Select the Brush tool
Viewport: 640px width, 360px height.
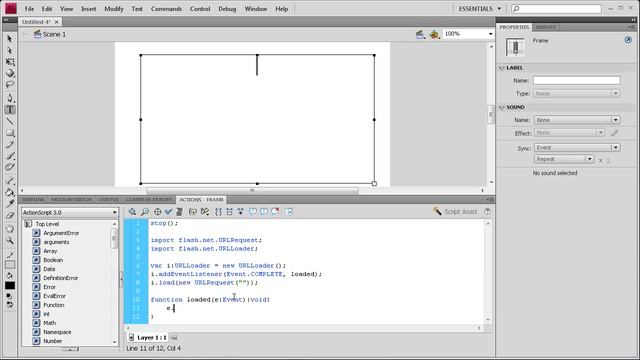(x=10, y=156)
